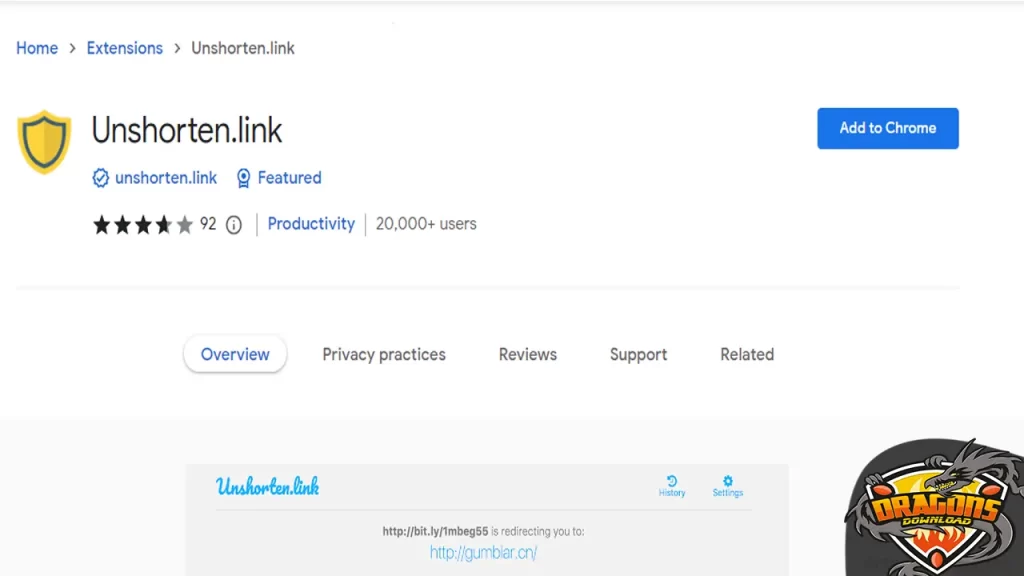
Task: Switch to the Reviews tab
Action: 527,354
